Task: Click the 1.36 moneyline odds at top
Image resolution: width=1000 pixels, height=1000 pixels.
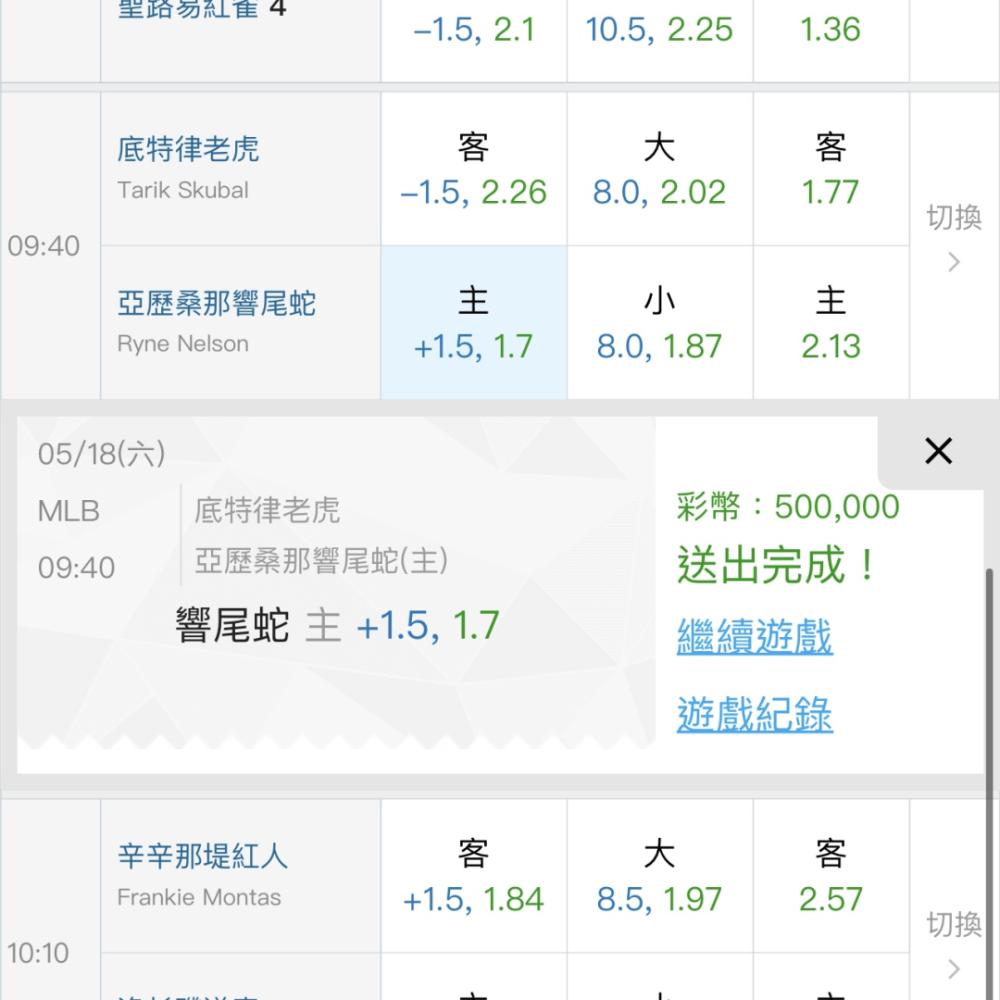Action: 830,30
